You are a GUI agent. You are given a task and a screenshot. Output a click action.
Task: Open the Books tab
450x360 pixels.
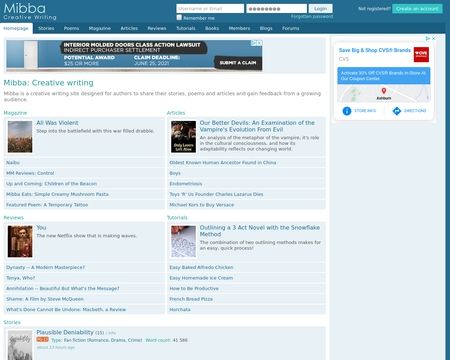click(x=212, y=28)
